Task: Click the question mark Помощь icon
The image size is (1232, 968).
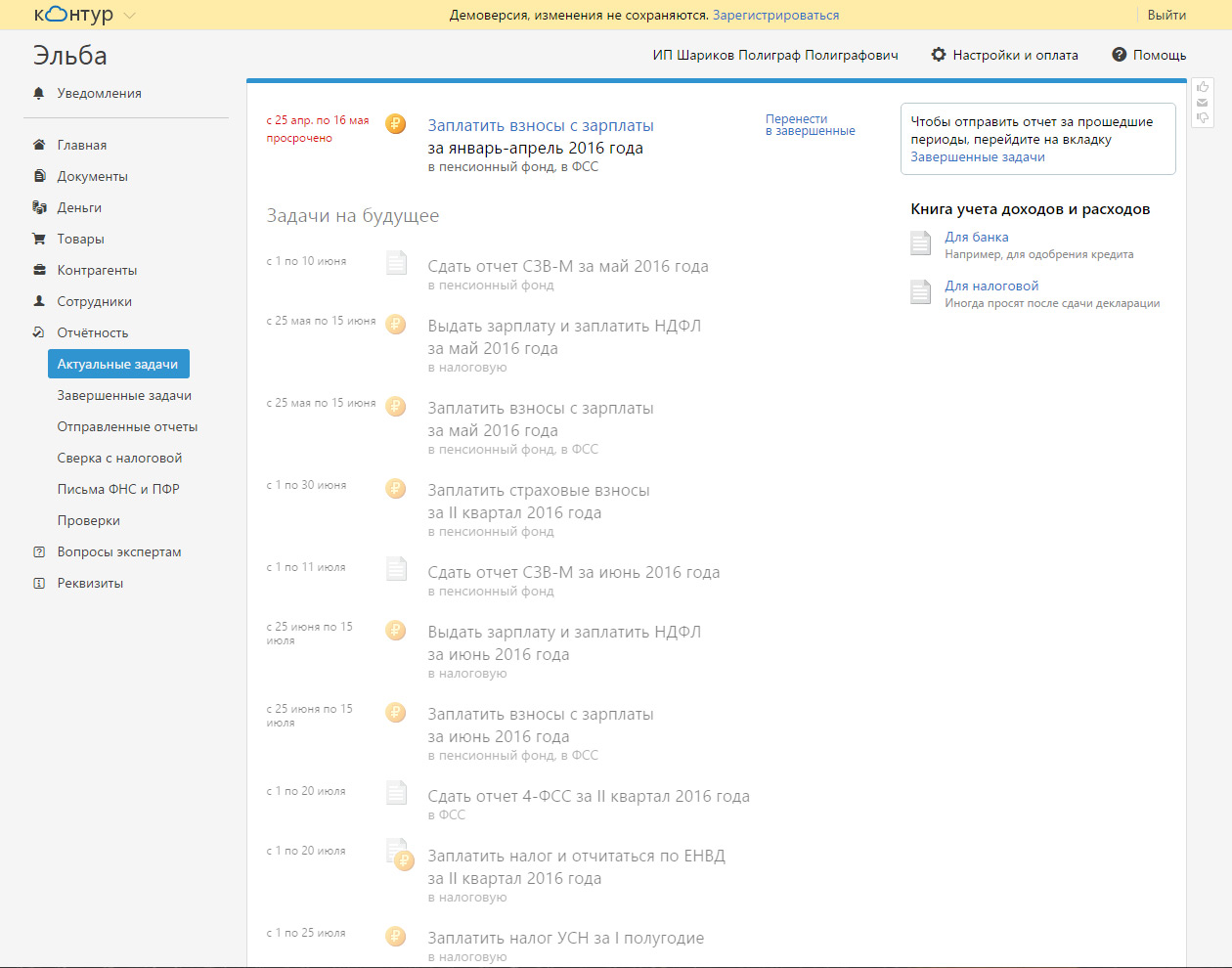Action: 1120,55
